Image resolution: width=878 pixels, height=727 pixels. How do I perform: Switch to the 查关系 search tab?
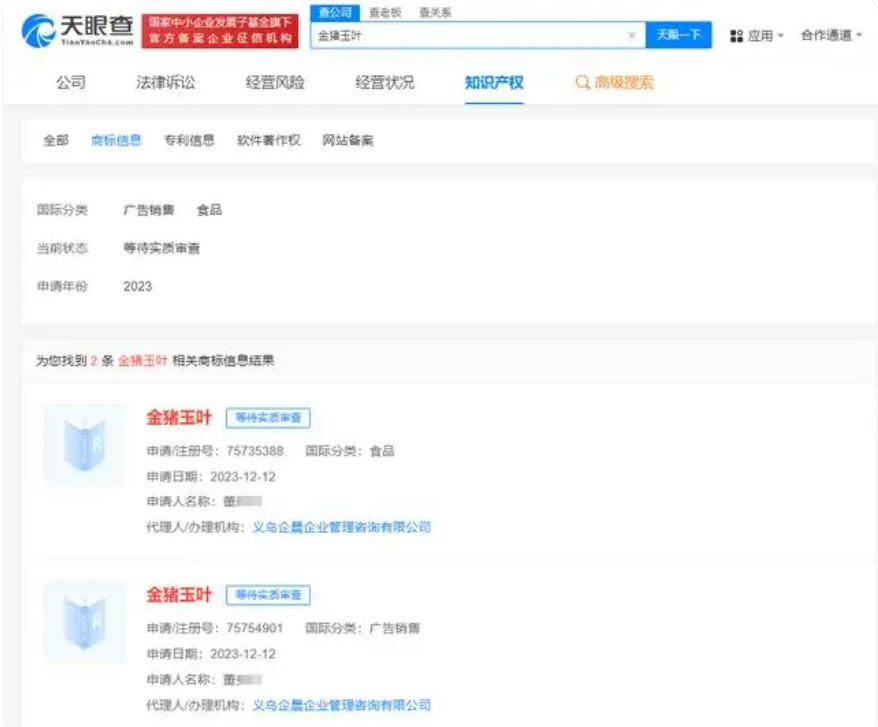[x=434, y=13]
